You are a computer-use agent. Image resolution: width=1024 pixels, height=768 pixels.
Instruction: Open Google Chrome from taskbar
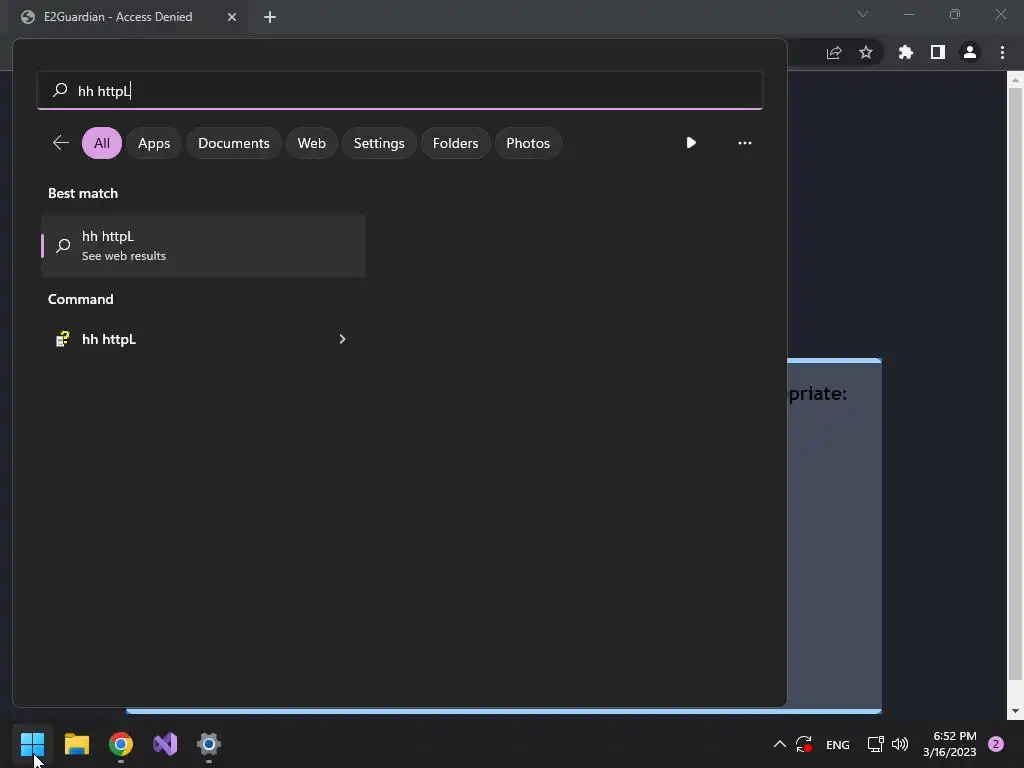click(x=121, y=744)
